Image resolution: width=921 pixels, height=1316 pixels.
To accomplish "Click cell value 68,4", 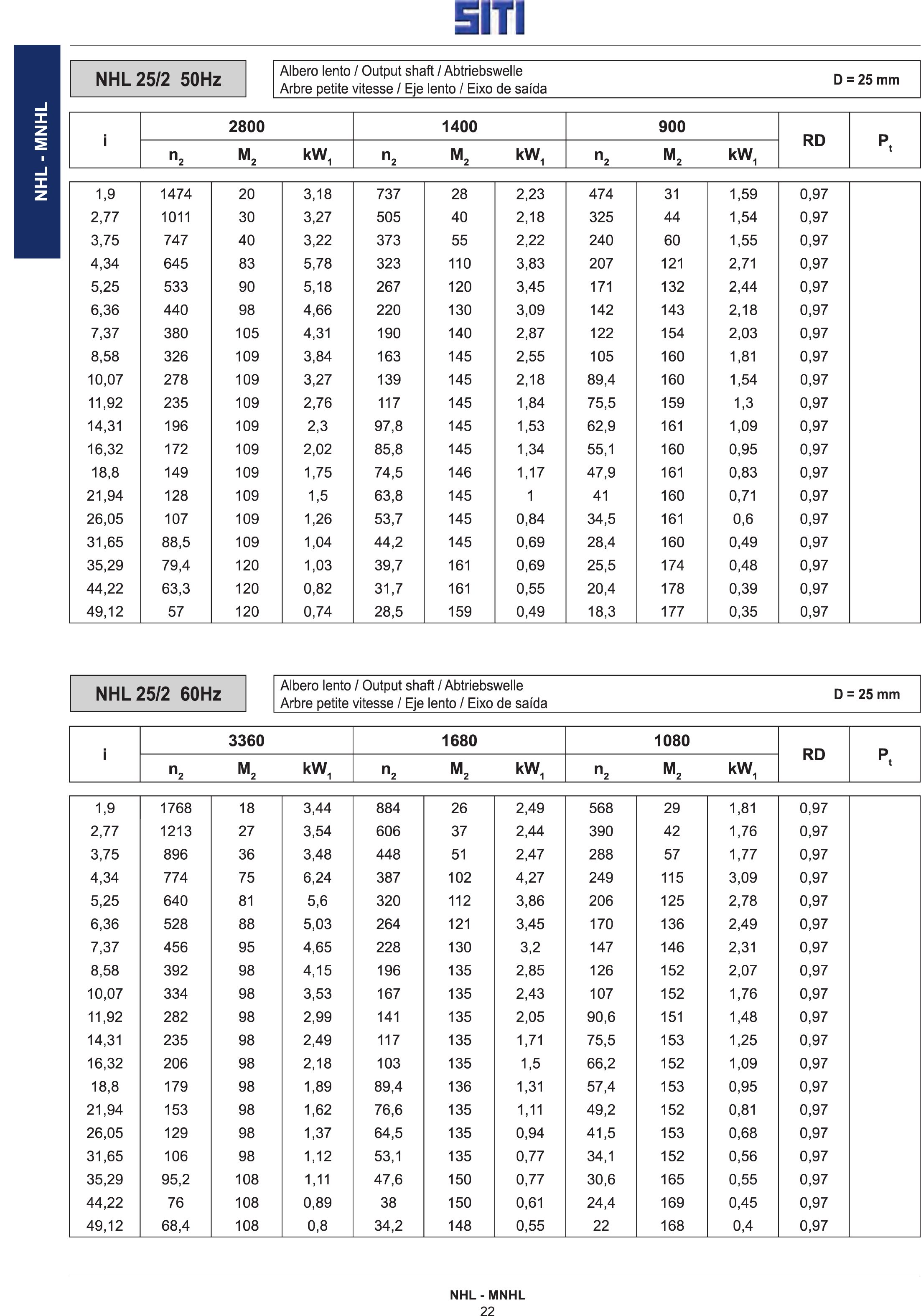I will (x=176, y=1226).
